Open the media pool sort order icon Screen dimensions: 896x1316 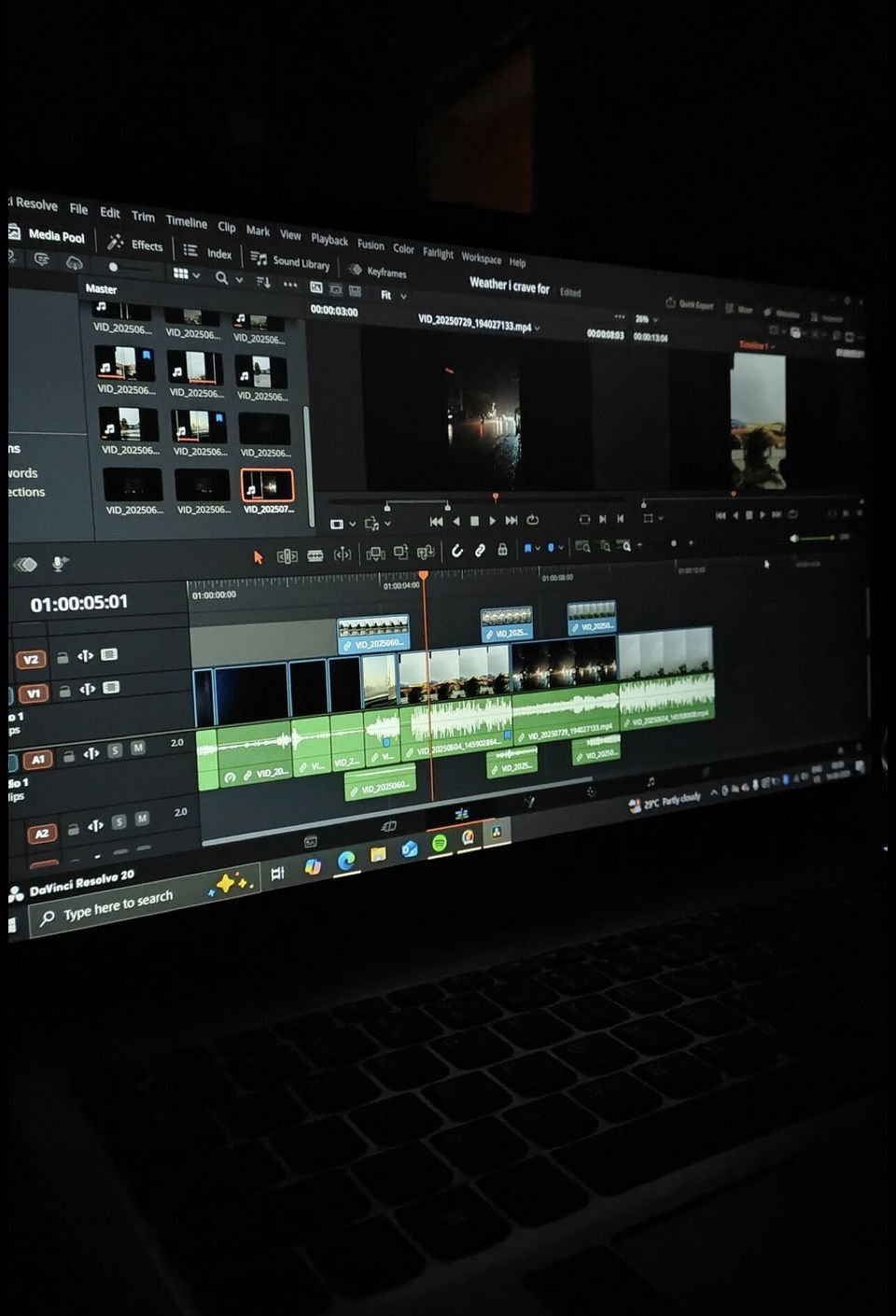pos(263,282)
